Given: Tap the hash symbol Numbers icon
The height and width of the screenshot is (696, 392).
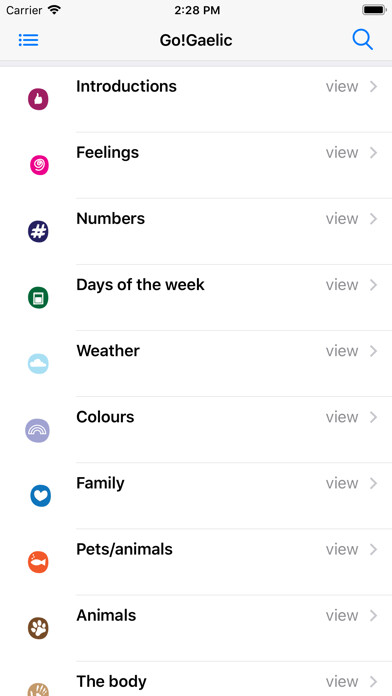Looking at the screenshot, I should 38,232.
